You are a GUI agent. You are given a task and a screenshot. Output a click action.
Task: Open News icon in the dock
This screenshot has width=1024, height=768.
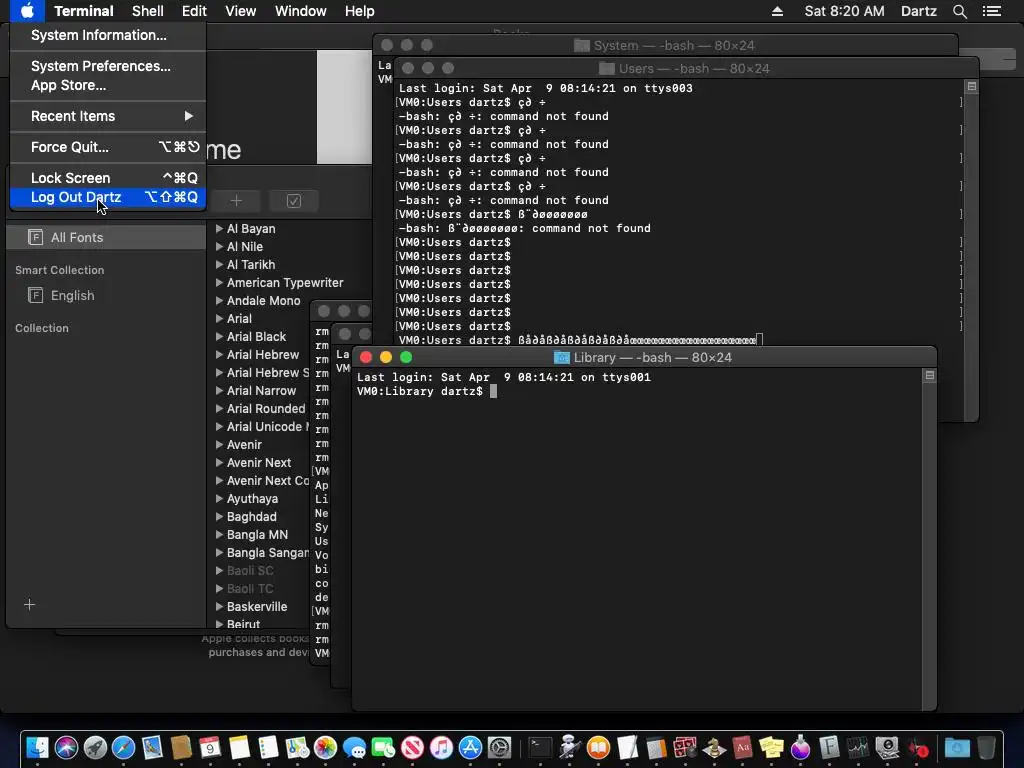412,748
